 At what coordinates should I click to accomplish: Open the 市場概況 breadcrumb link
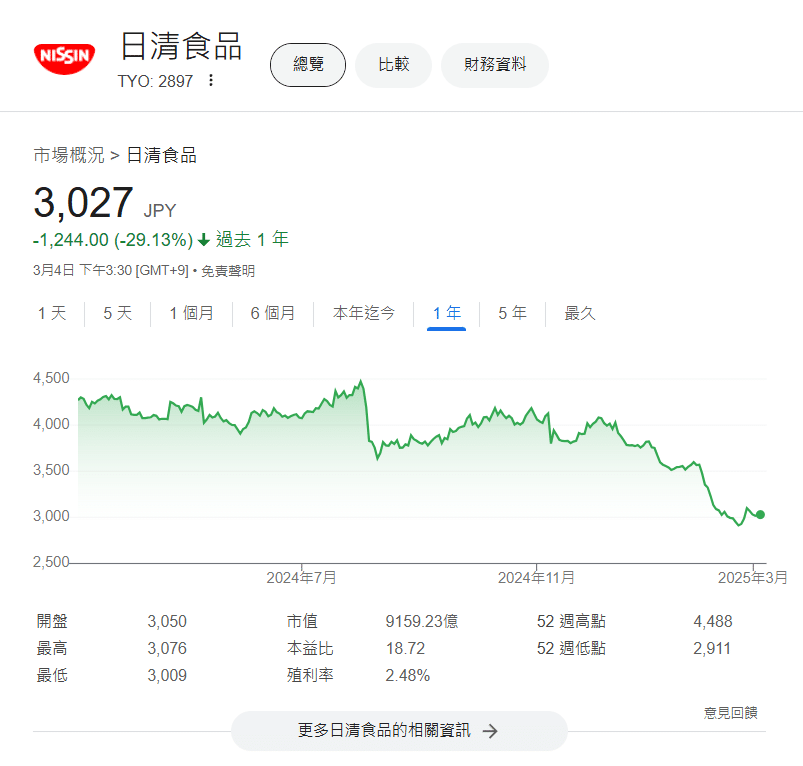[69, 155]
